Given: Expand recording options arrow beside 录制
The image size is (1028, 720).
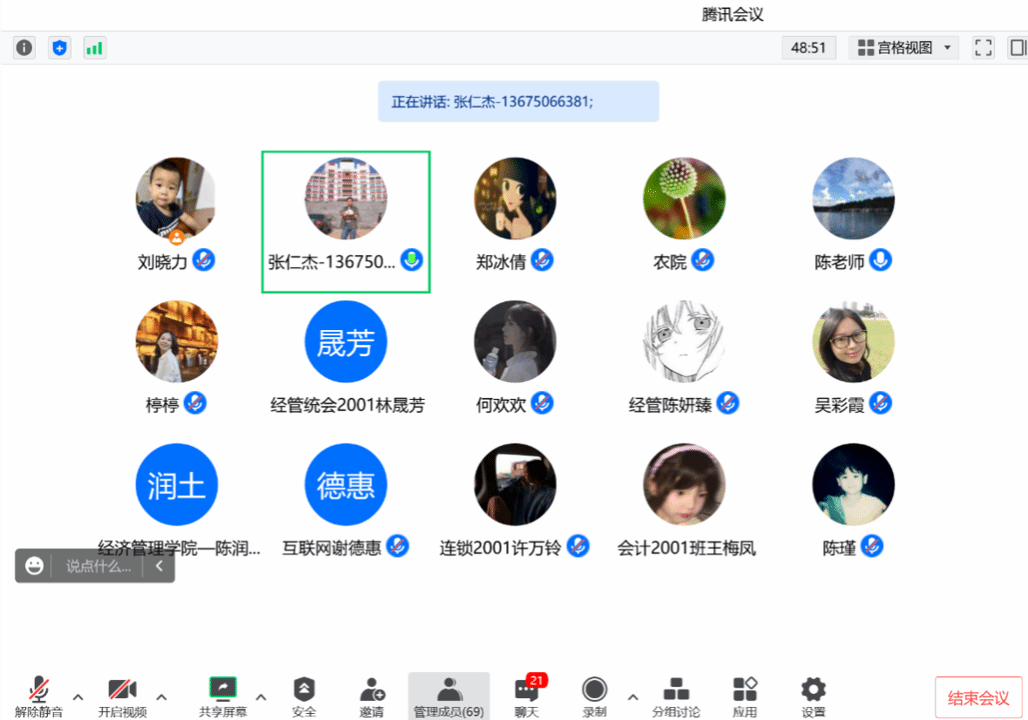Looking at the screenshot, I should point(632,696).
